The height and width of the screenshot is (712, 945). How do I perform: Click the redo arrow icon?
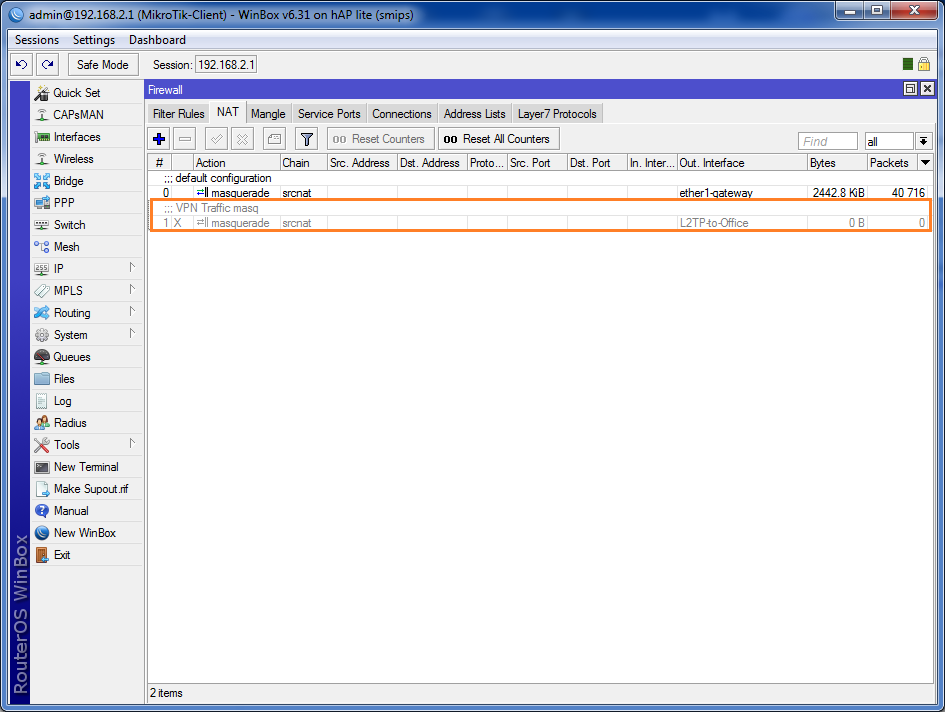pyautogui.click(x=48, y=65)
